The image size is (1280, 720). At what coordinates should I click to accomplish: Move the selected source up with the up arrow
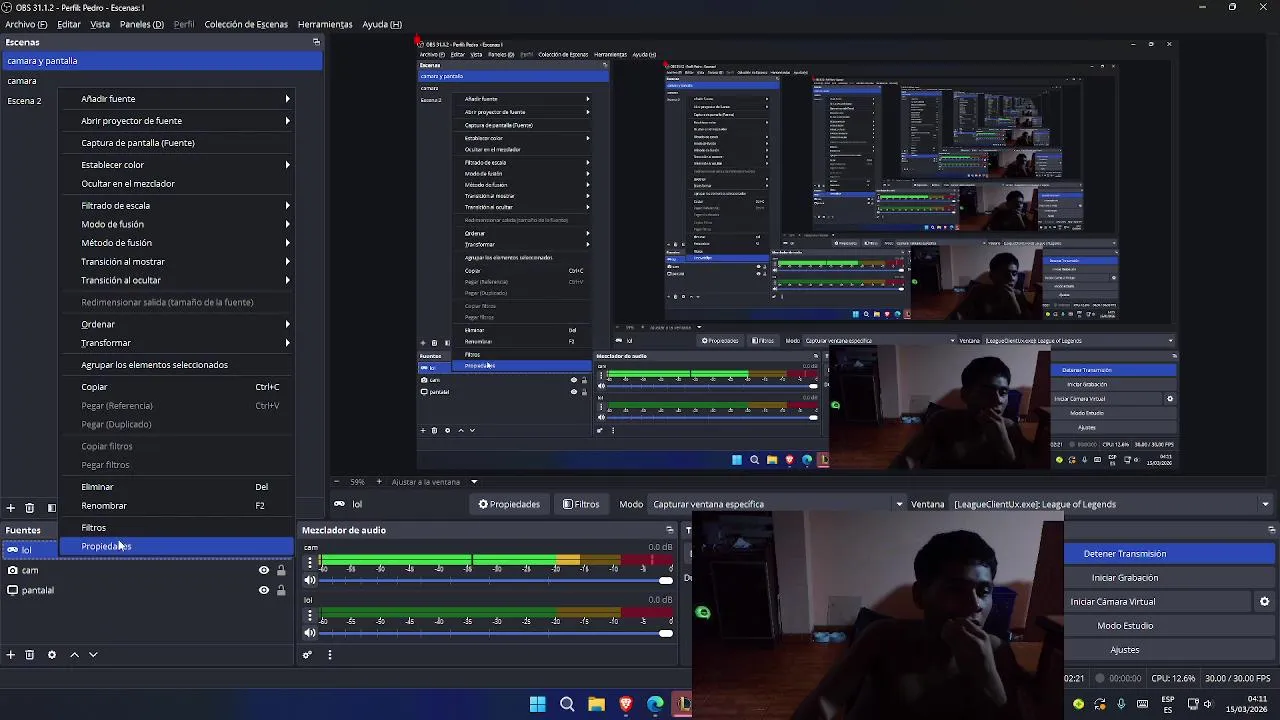[x=74, y=655]
